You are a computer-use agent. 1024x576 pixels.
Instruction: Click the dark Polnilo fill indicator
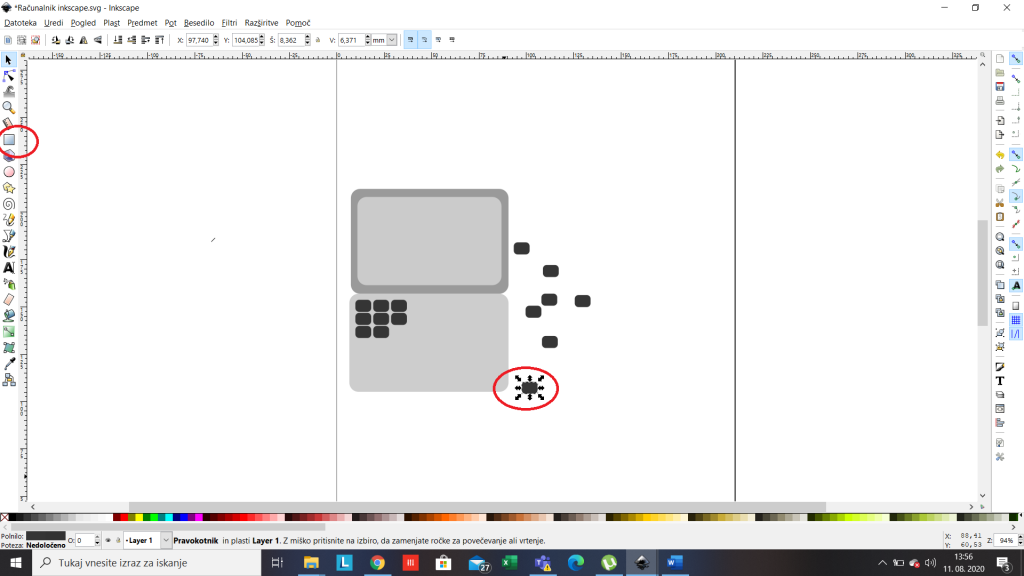(x=46, y=536)
